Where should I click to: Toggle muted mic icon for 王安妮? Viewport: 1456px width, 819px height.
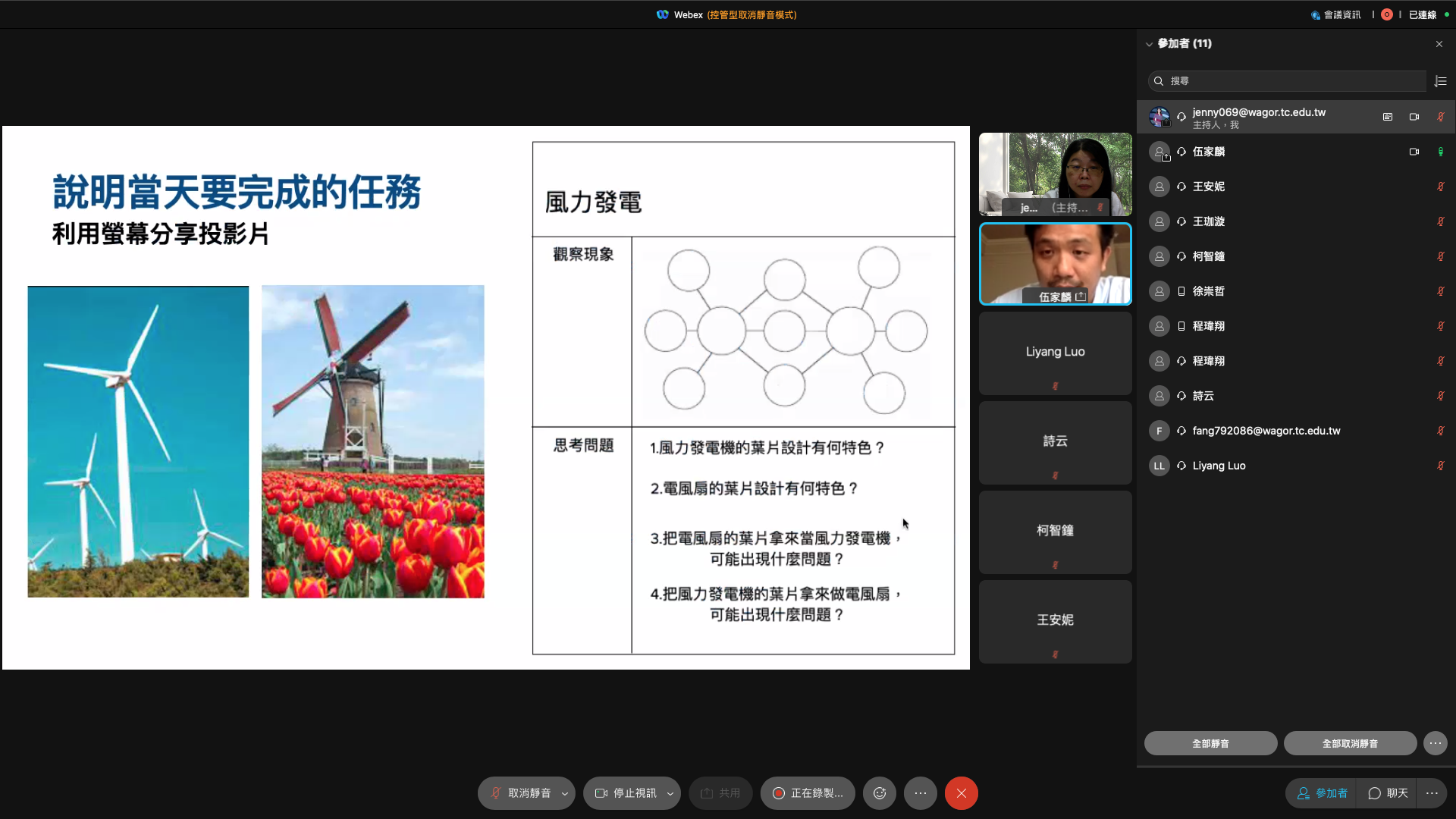coord(1440,187)
